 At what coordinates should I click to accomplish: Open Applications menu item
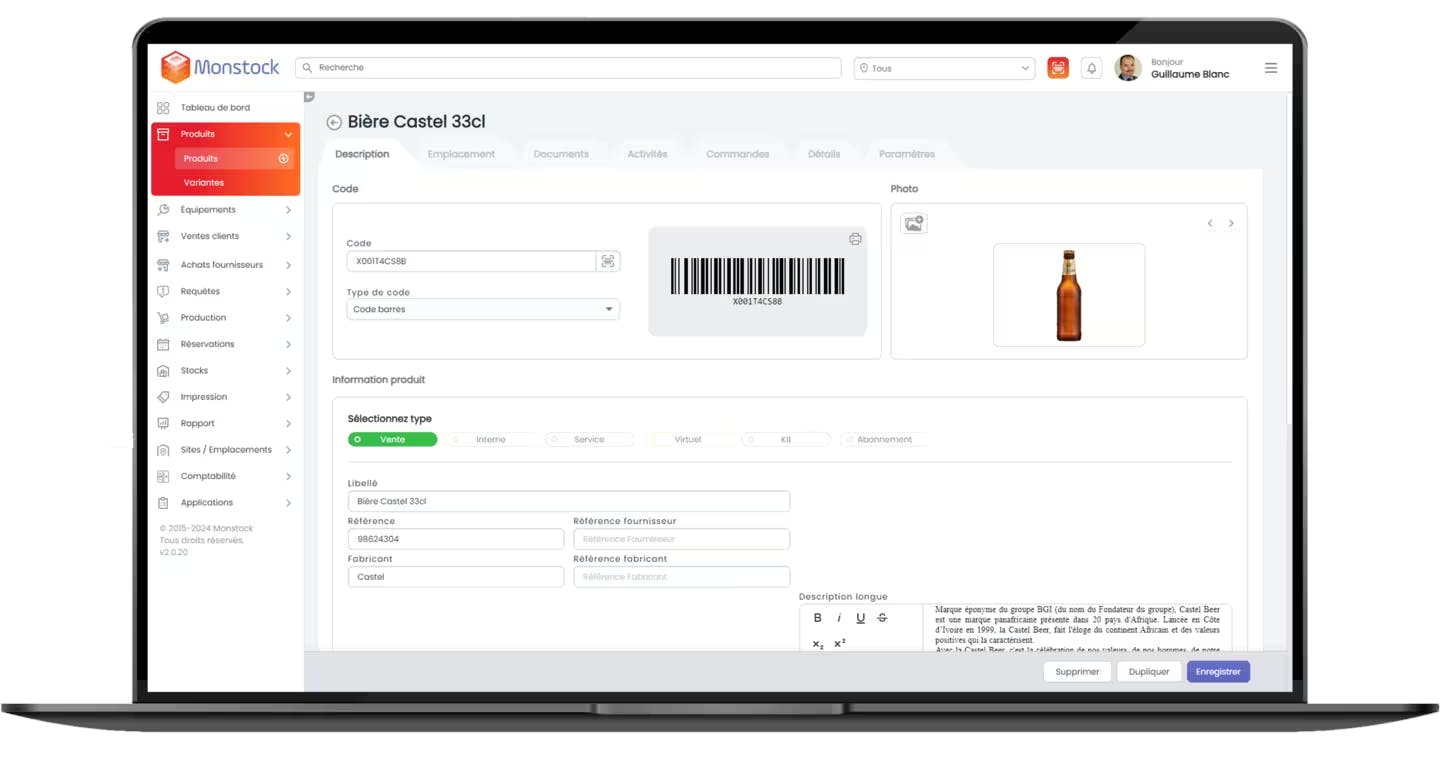click(x=207, y=503)
